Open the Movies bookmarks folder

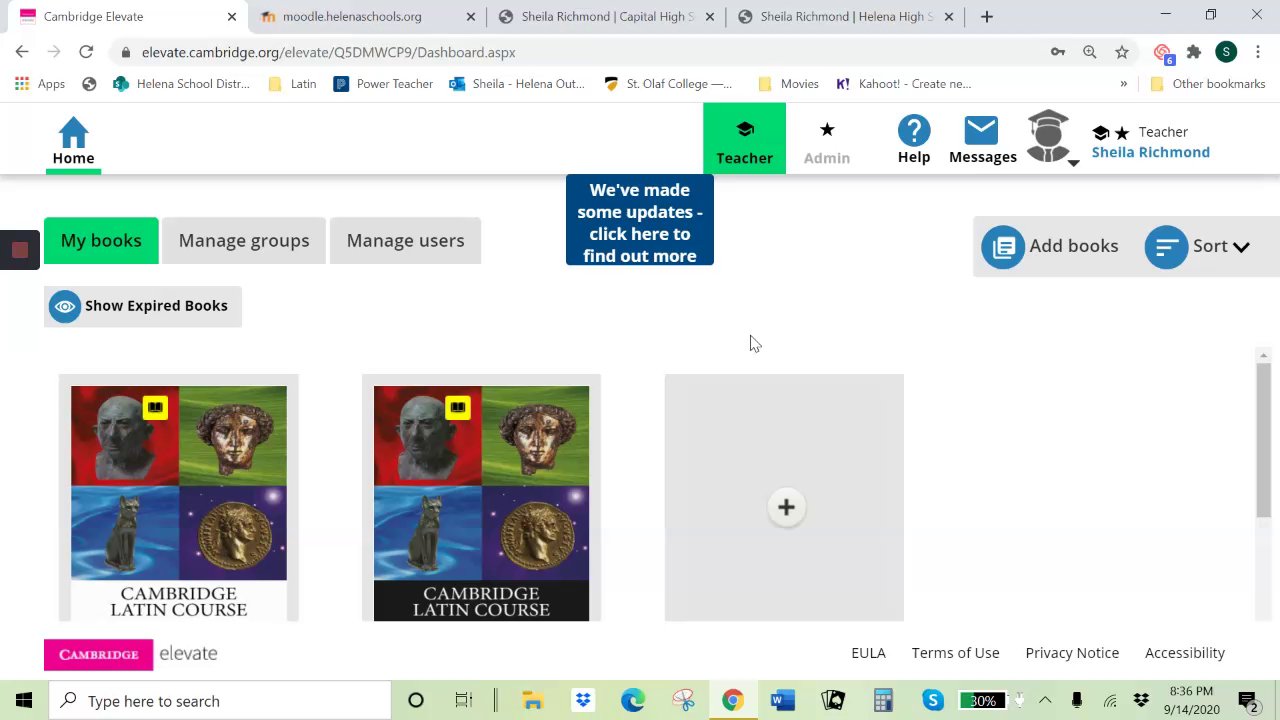(x=788, y=84)
